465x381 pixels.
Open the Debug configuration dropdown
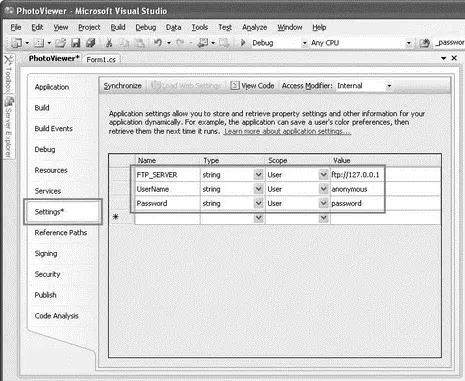click(304, 43)
